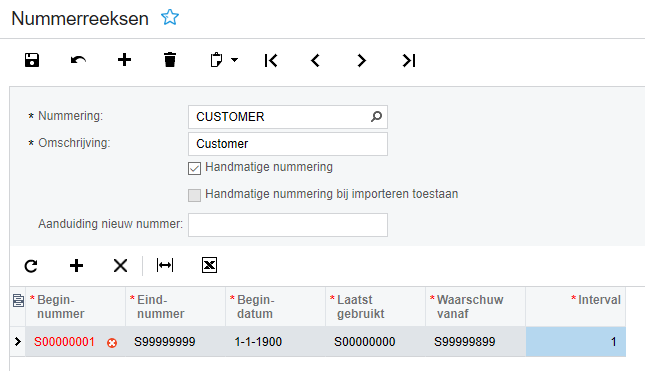This screenshot has width=645, height=371.
Task: Add a new numbering record with the top plus icon
Action: [x=124, y=60]
